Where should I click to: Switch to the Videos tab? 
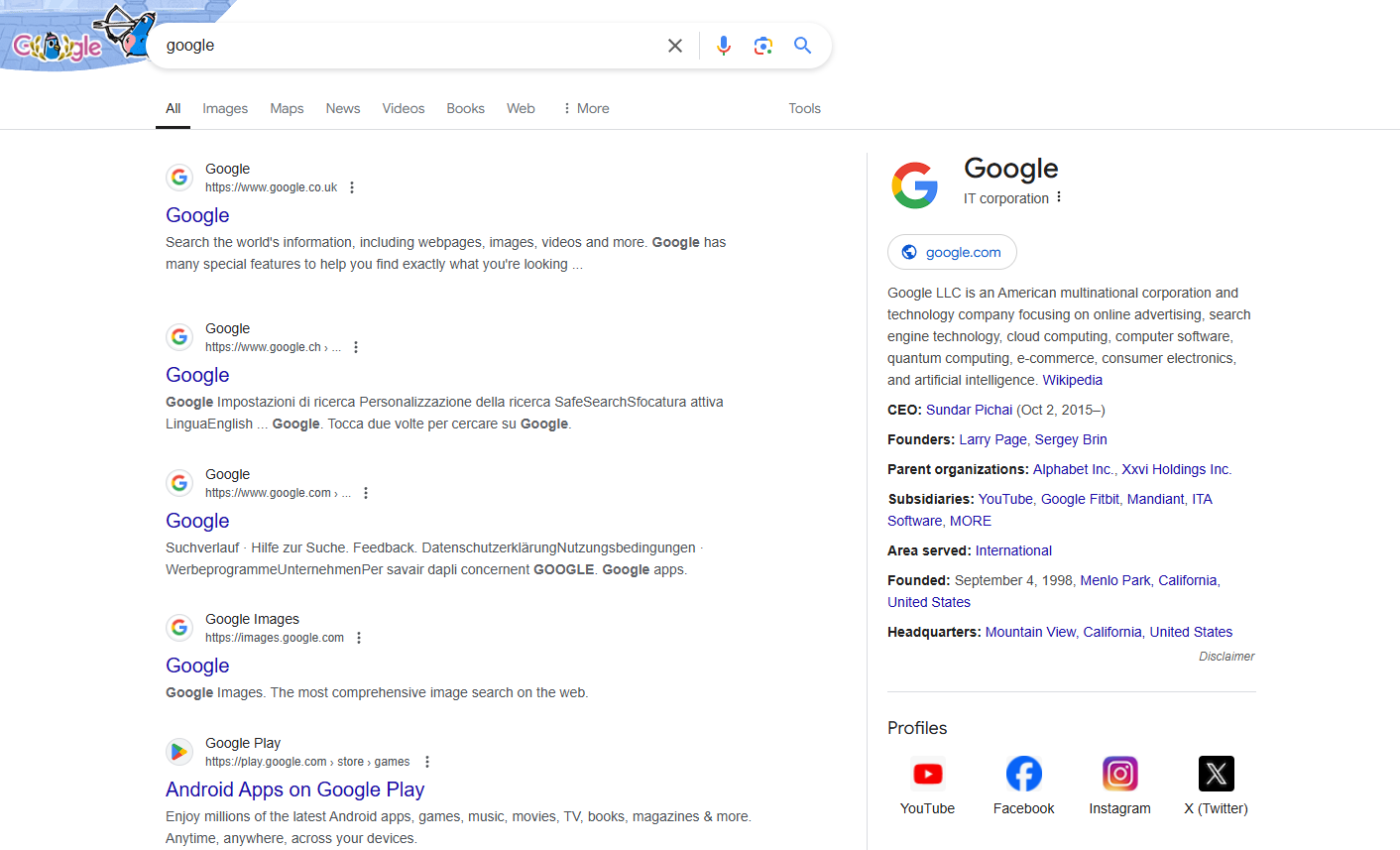(x=404, y=109)
